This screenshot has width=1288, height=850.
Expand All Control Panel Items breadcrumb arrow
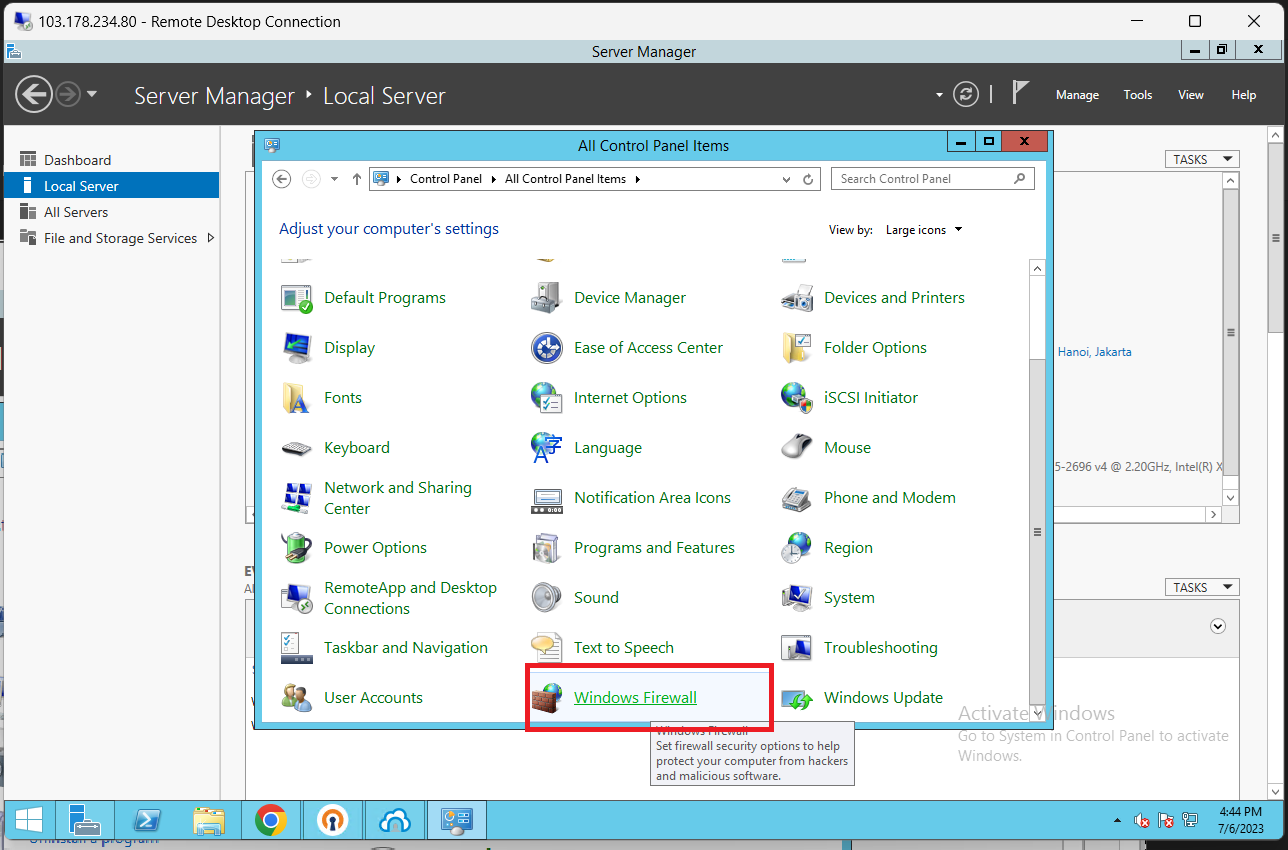[637, 179]
